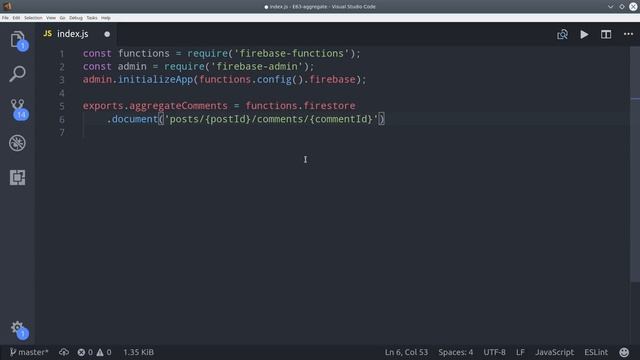Click the open changes icon in editor toolbar
This screenshot has width=640, height=360.
click(562, 34)
